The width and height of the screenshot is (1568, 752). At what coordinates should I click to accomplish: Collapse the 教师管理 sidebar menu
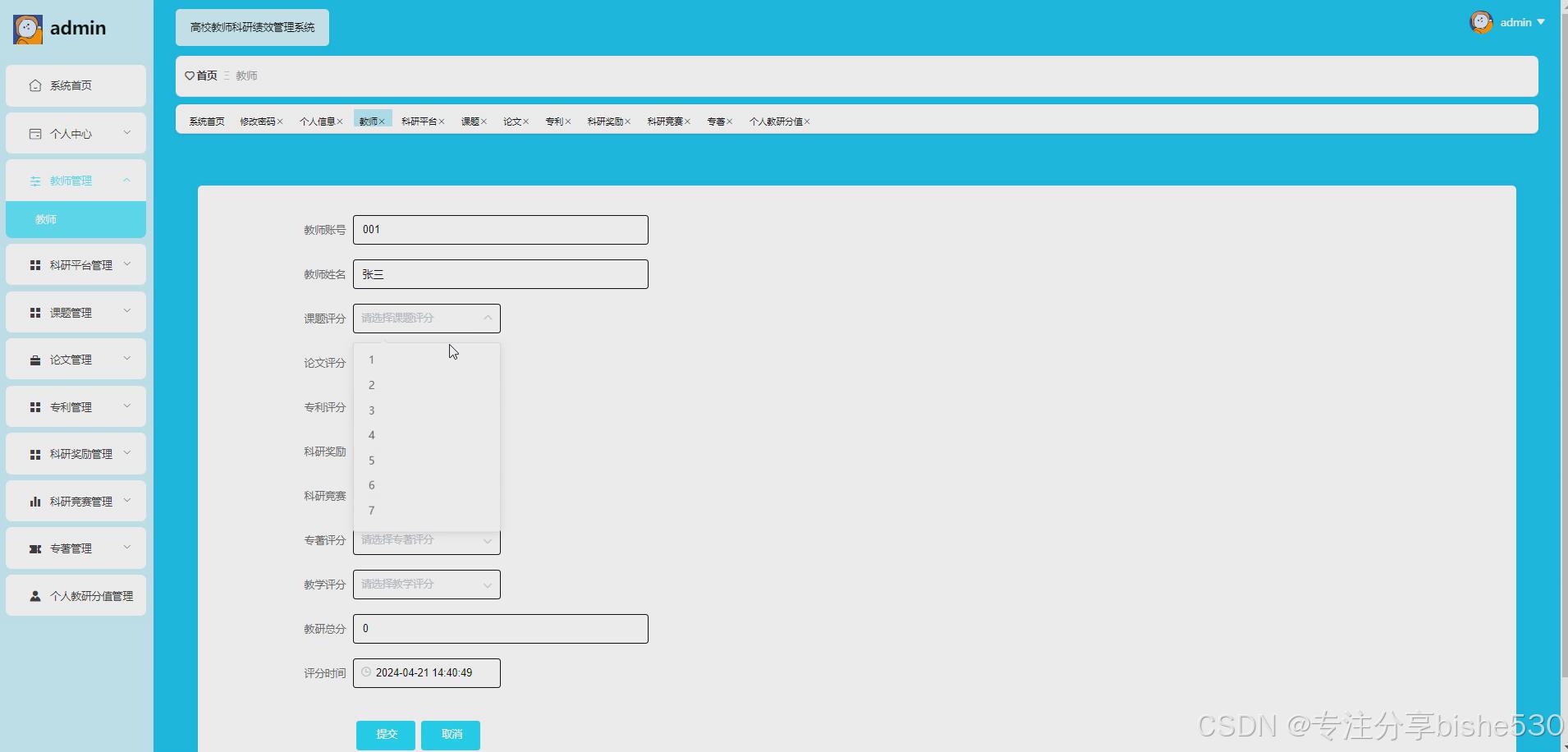point(127,180)
